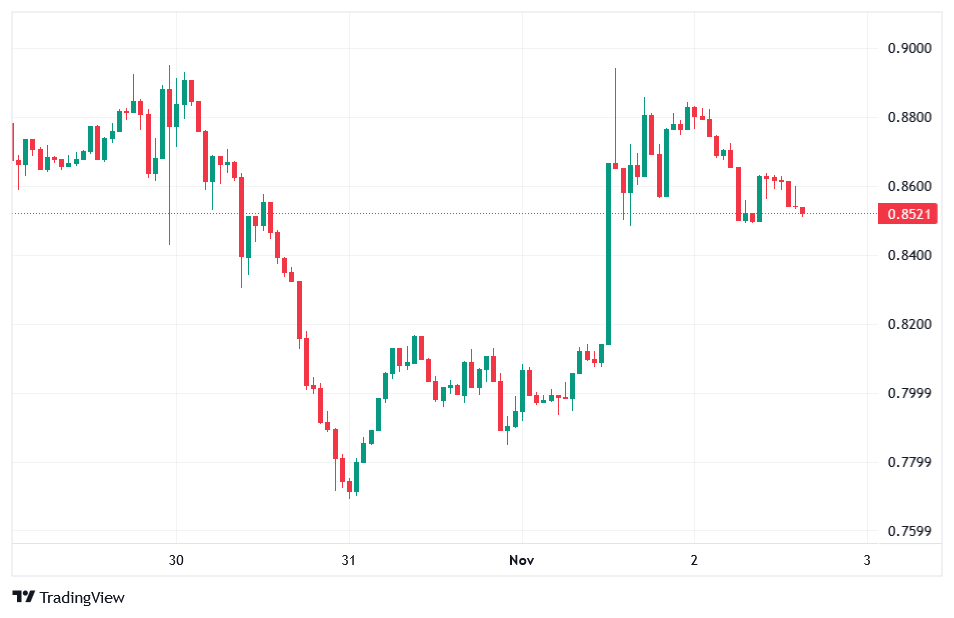Select the 0.8200 price axis label
Image resolution: width=954 pixels, height=618 pixels.
coord(909,325)
